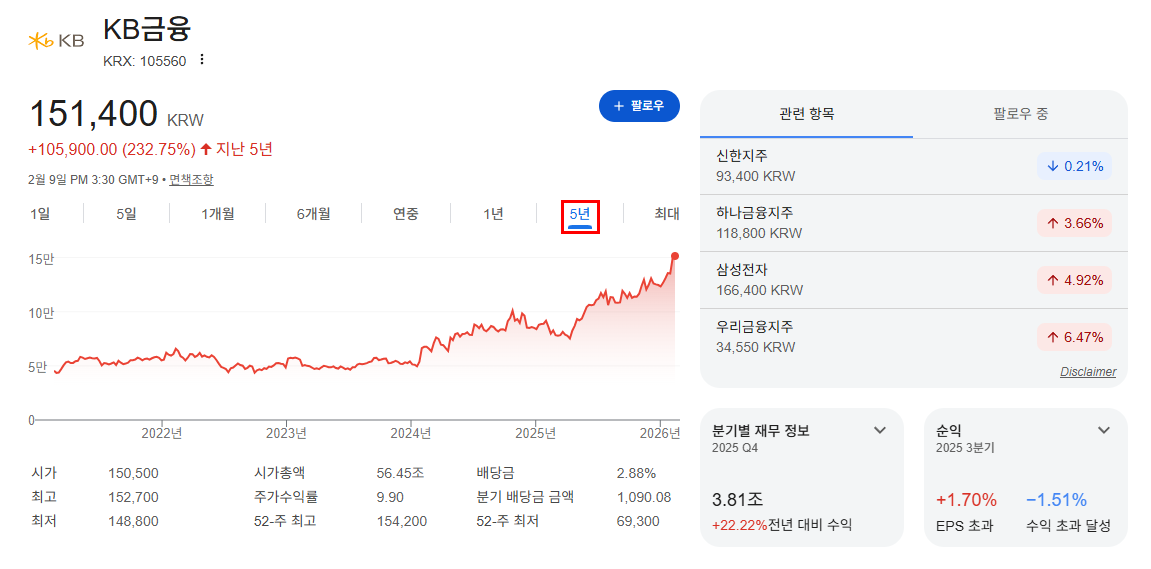Click the 0.21% down change badge
The width and height of the screenshot is (1151, 569).
1074,167
